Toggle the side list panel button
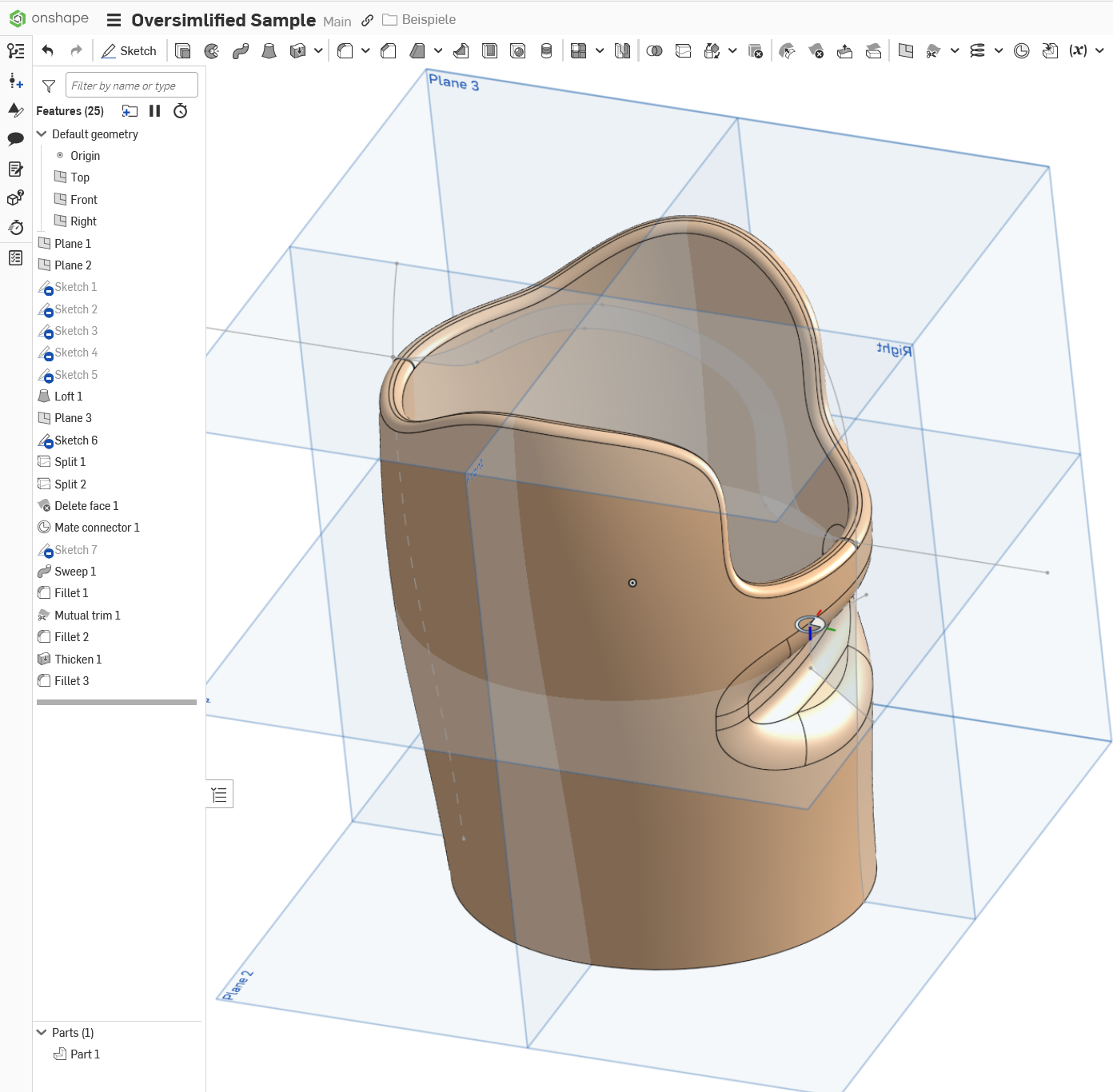The image size is (1113, 1092). coord(219,794)
